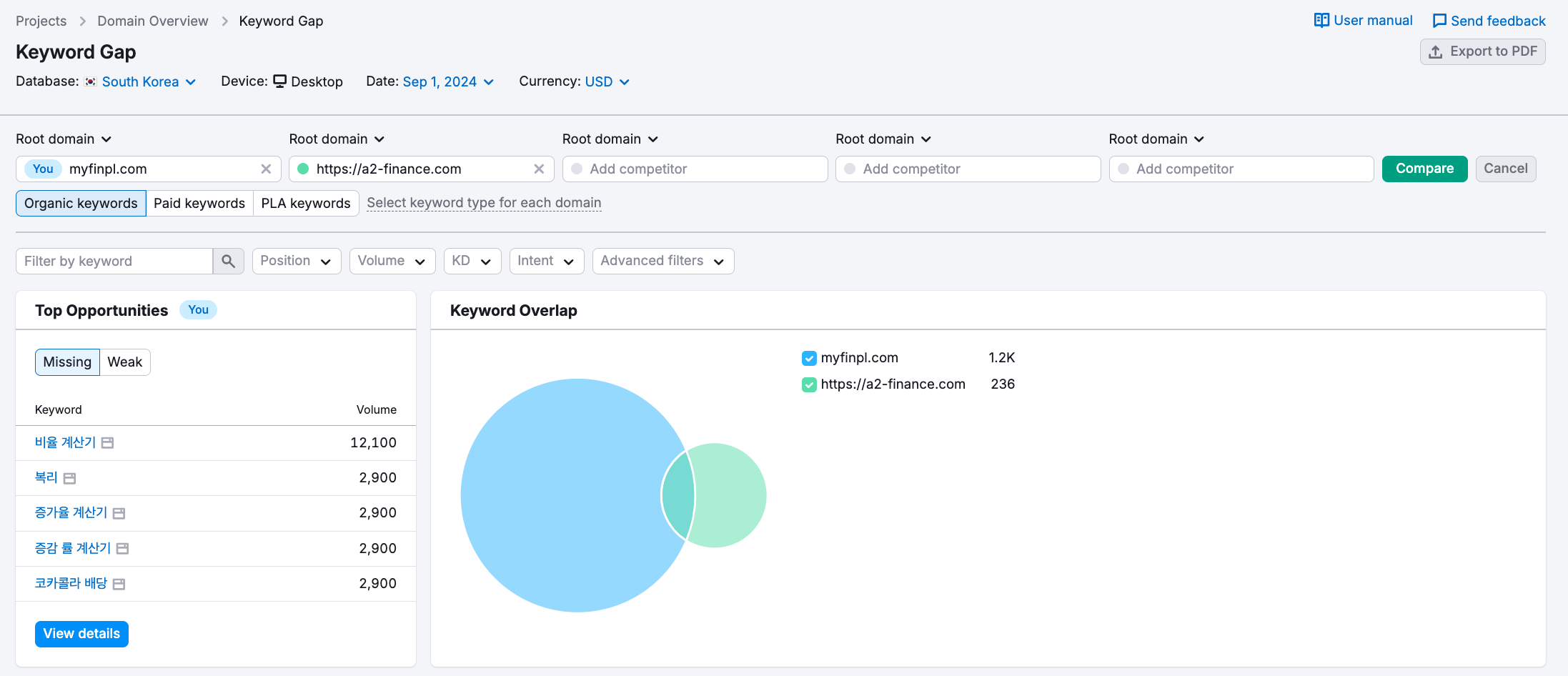Viewport: 1568px width, 676px height.
Task: Open keyword 비율 계산기
Action: point(65,443)
